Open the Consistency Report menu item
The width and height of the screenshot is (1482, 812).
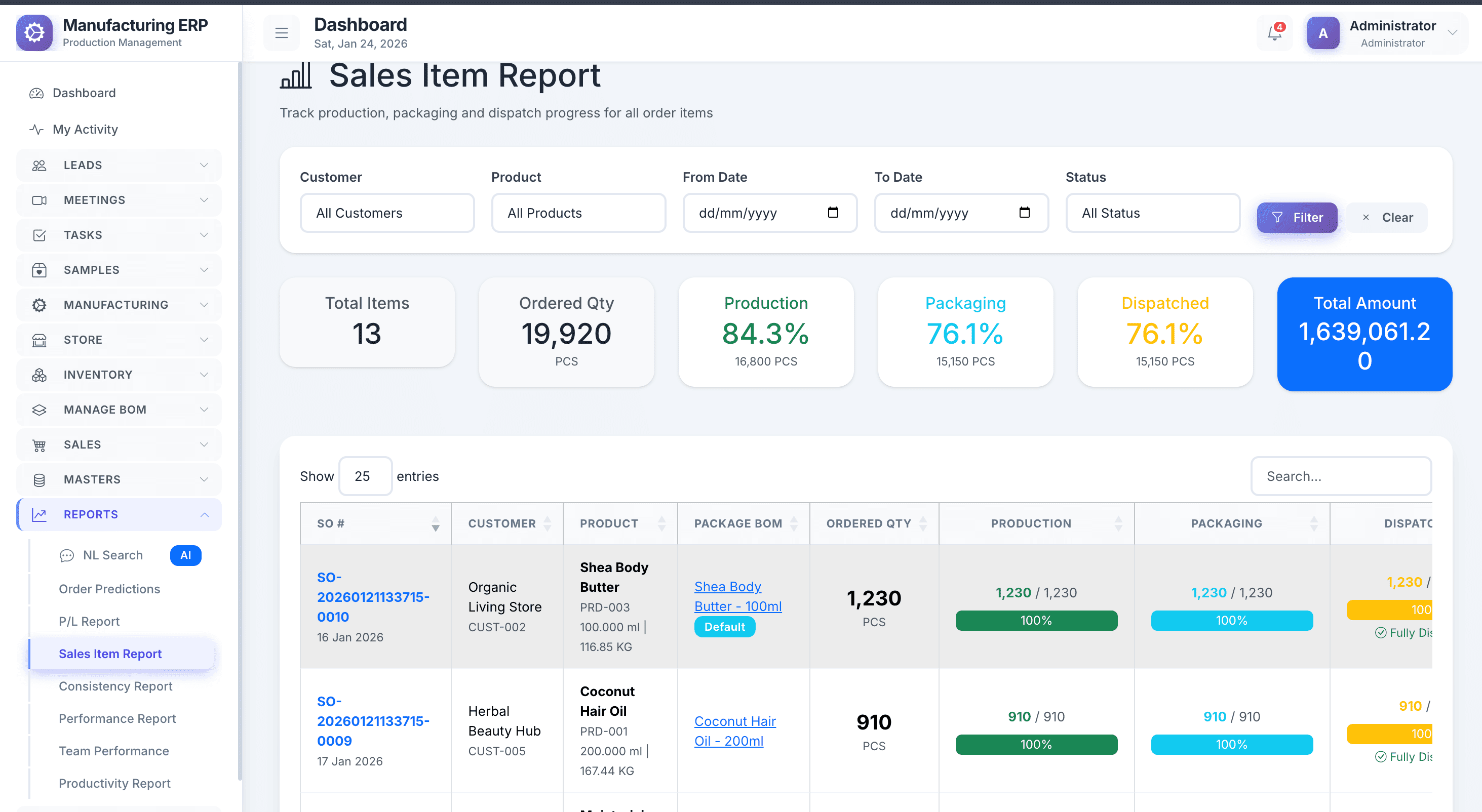pyautogui.click(x=115, y=686)
